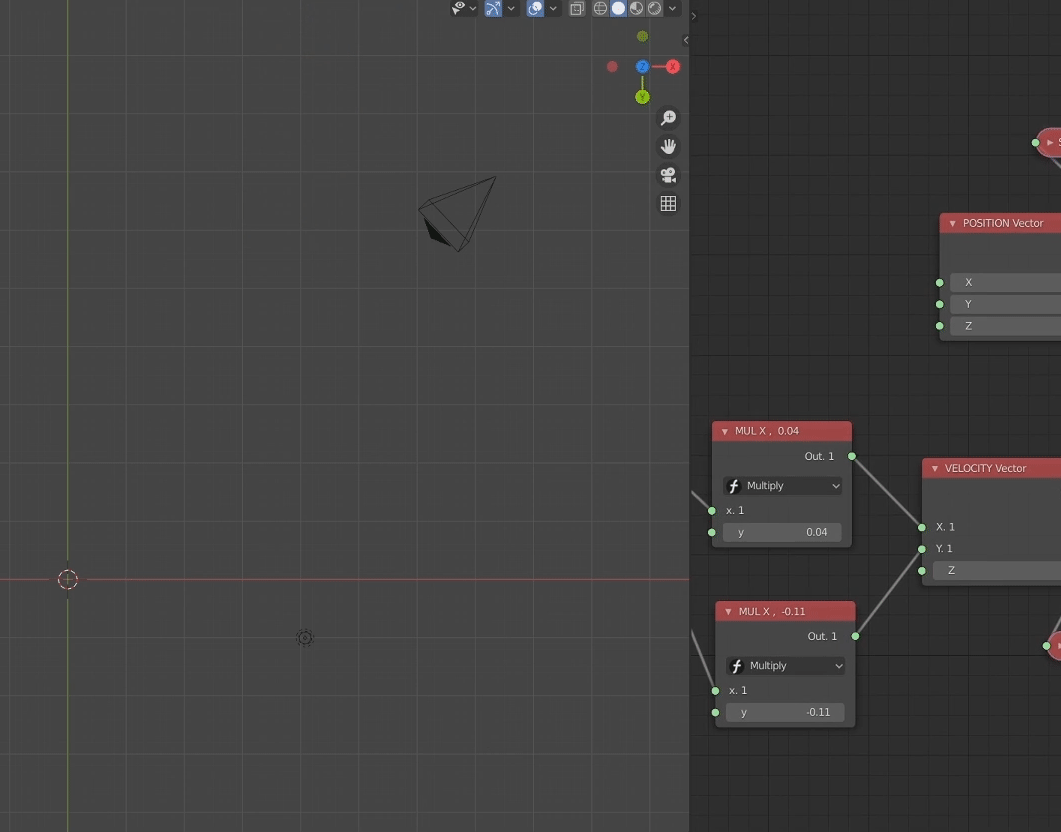This screenshot has height=832, width=1061.
Task: Open Multiply dropdown in MUL X, -0.11 node
Action: (x=785, y=666)
